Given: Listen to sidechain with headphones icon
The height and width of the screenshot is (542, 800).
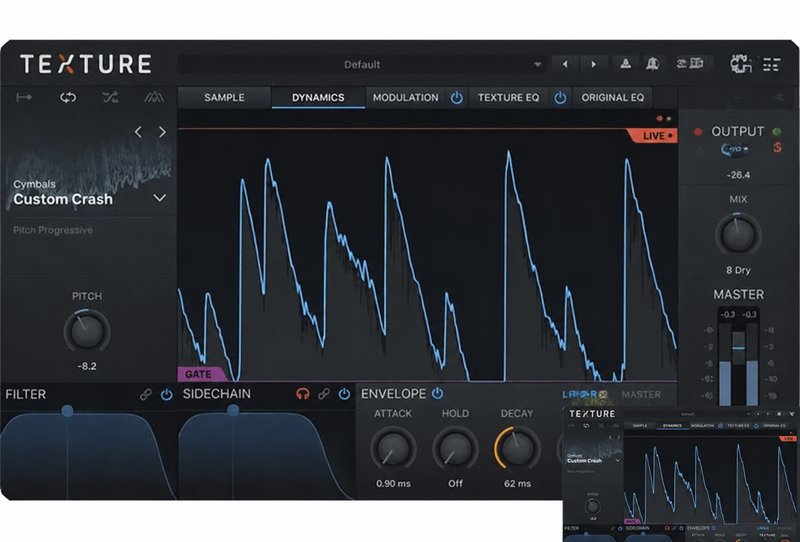Looking at the screenshot, I should 303,394.
